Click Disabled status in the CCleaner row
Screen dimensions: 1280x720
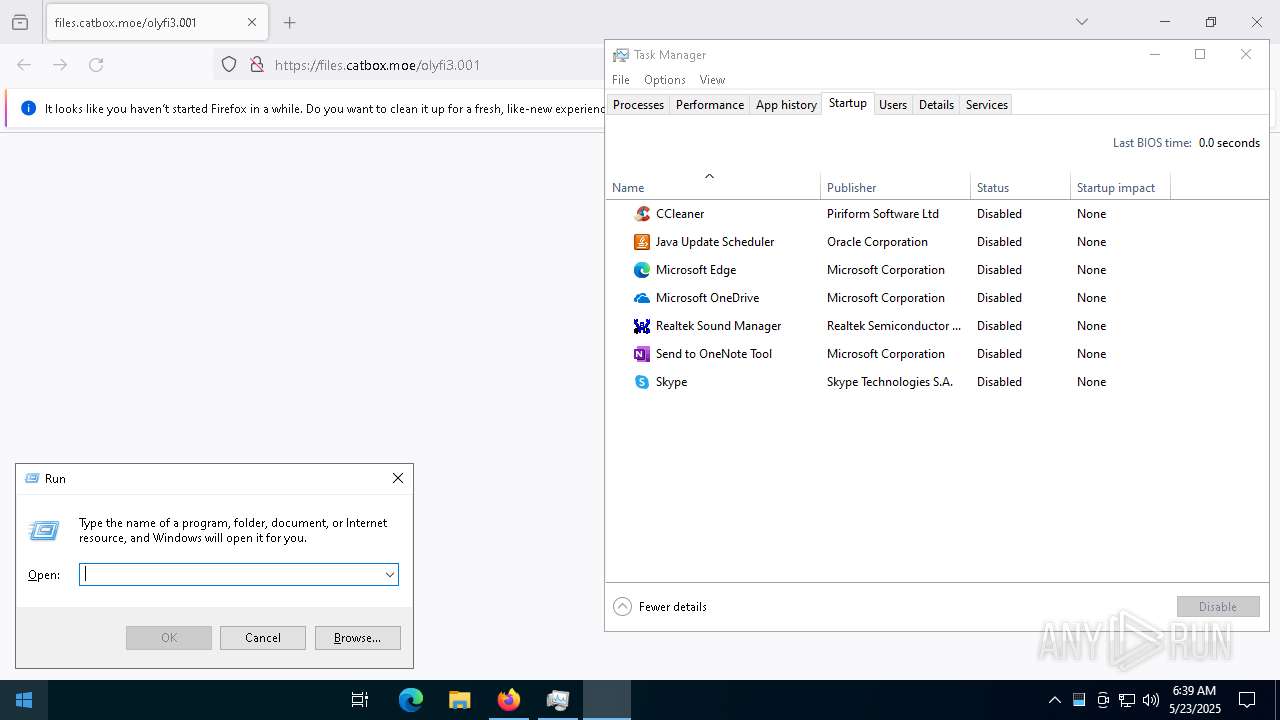[999, 214]
